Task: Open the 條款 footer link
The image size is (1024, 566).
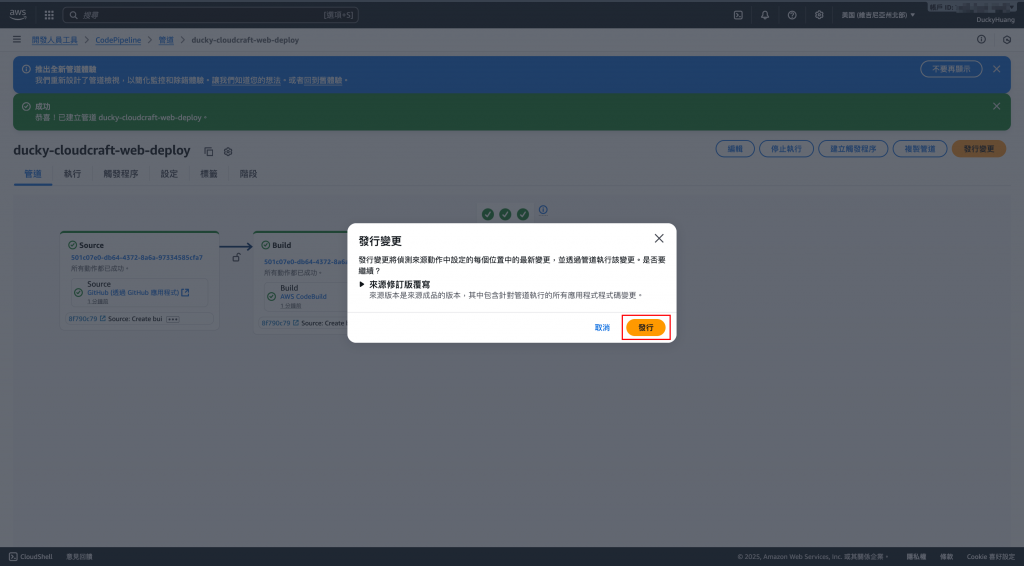Action: click(946, 557)
